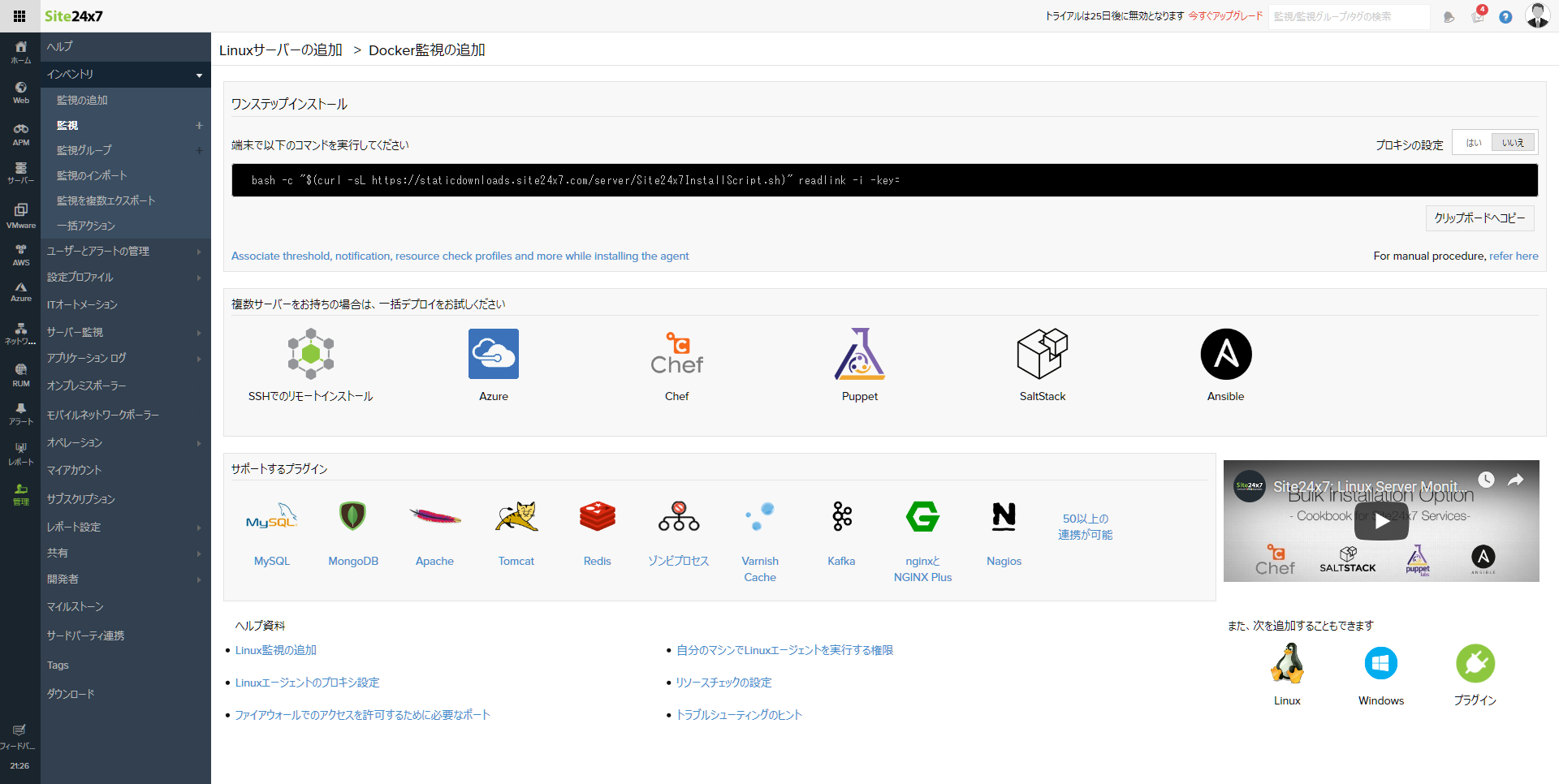Open the ダウンロード menu item
This screenshot has width=1559, height=784.
[71, 693]
